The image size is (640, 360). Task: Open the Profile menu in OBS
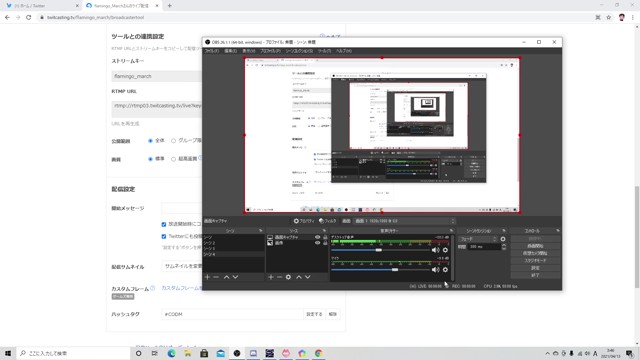pyautogui.click(x=270, y=51)
